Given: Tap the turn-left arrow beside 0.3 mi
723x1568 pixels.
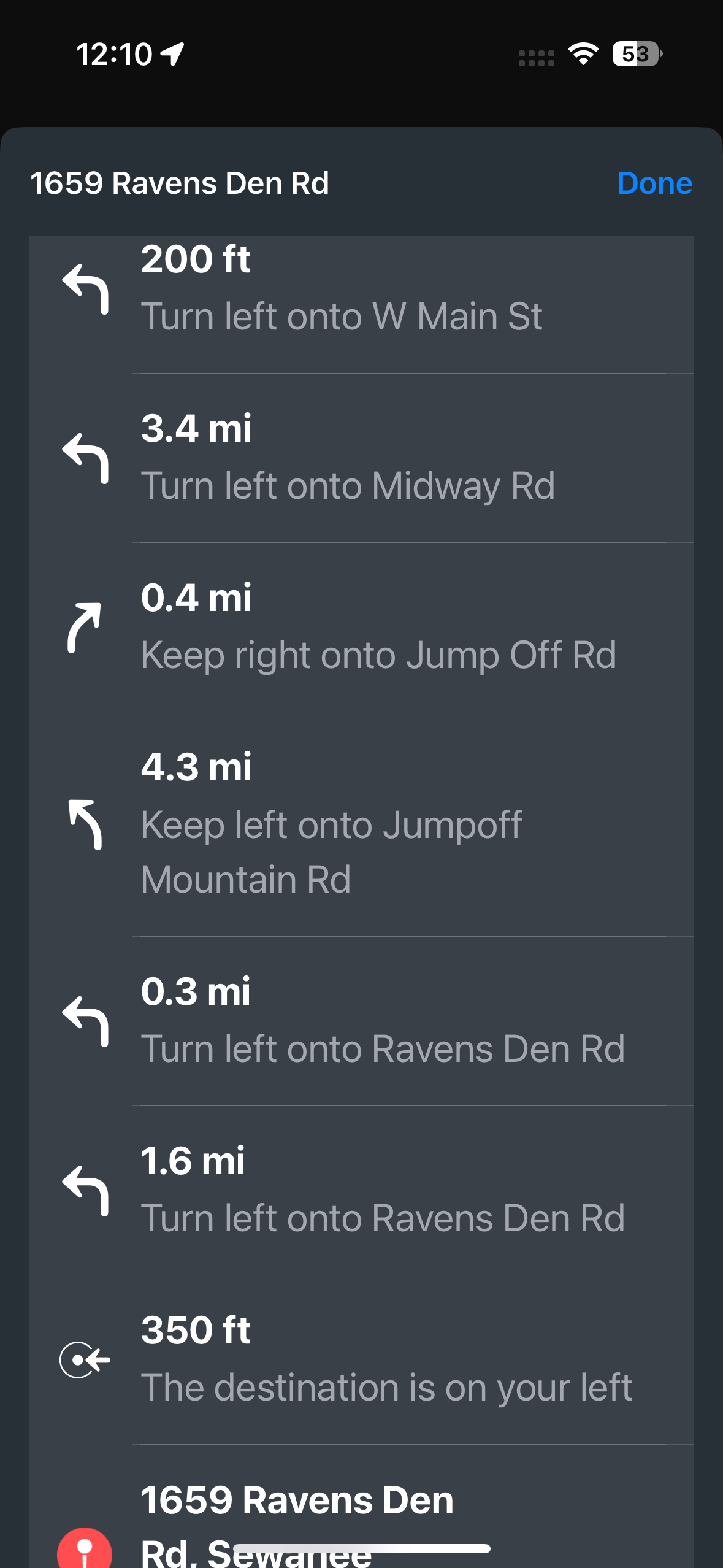Looking at the screenshot, I should click(86, 1021).
